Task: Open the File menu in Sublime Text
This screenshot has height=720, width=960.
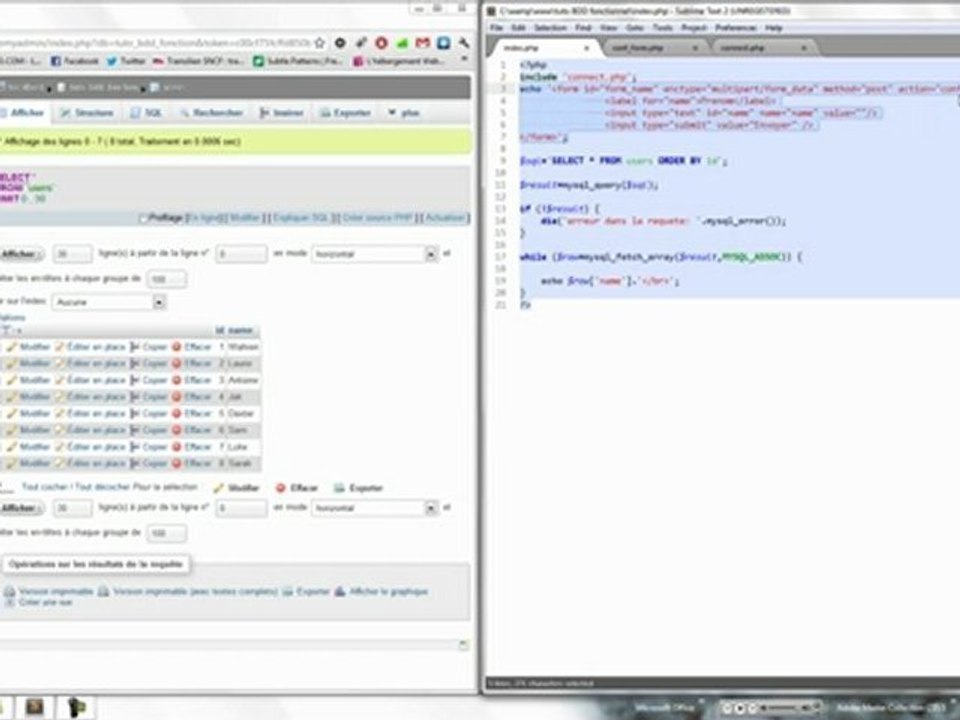Action: point(497,28)
